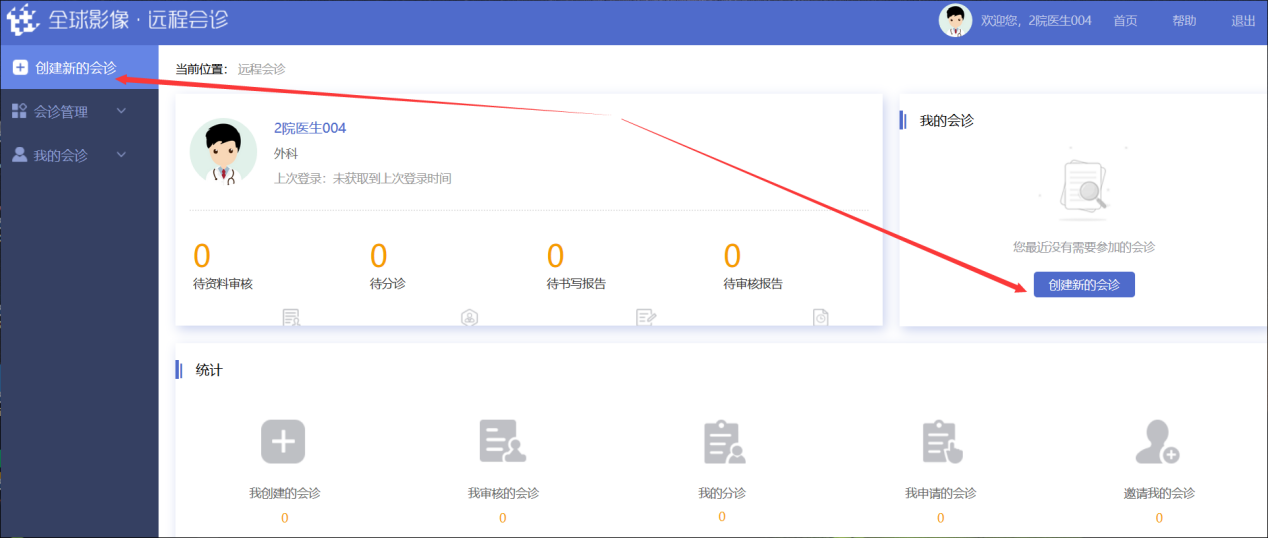Click the 我的会诊 person icon in sidebar
This screenshot has height=538, width=1268.
click(x=19, y=155)
